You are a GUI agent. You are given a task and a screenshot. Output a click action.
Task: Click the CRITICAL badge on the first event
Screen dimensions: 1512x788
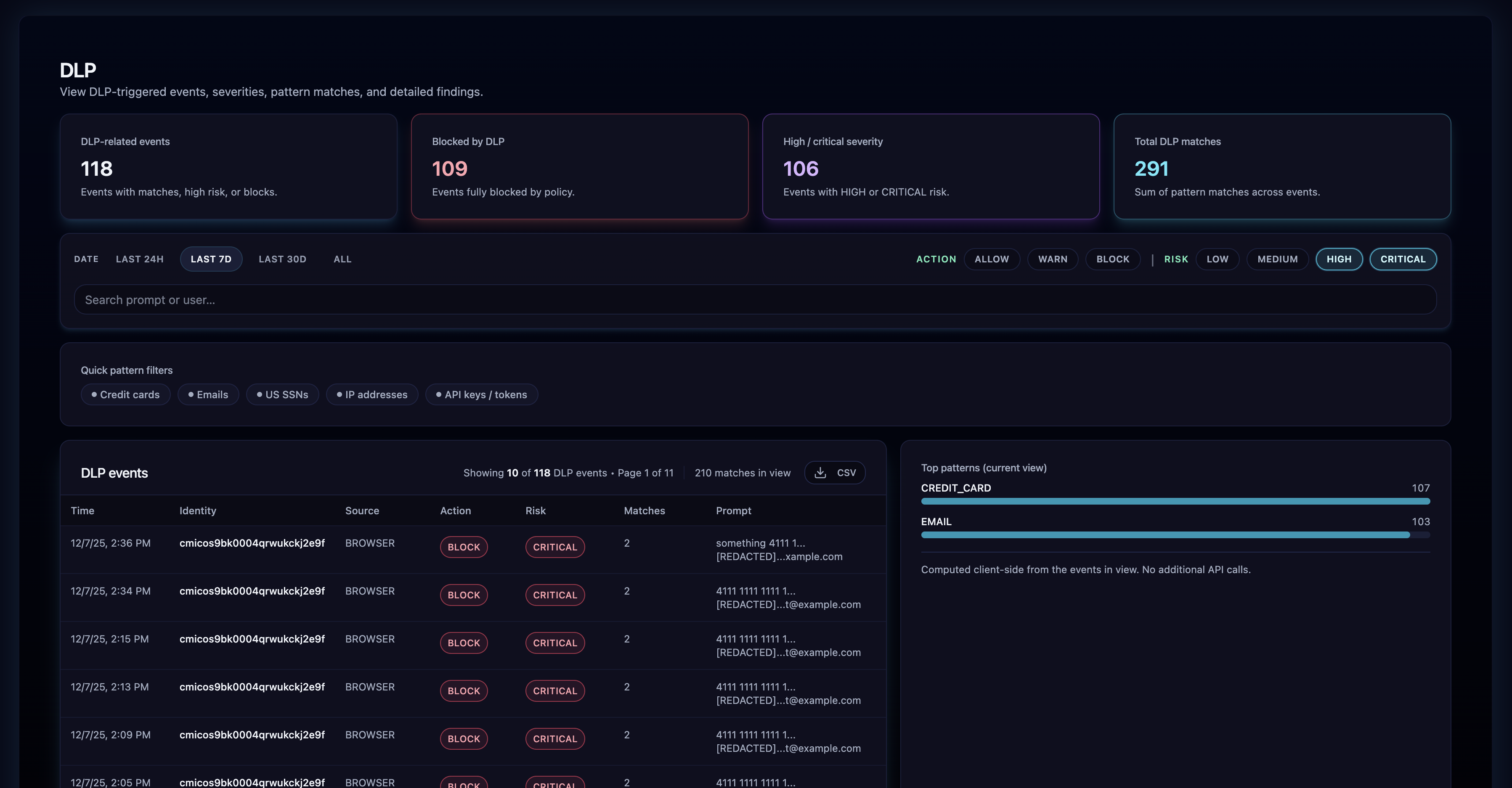pyautogui.click(x=554, y=547)
